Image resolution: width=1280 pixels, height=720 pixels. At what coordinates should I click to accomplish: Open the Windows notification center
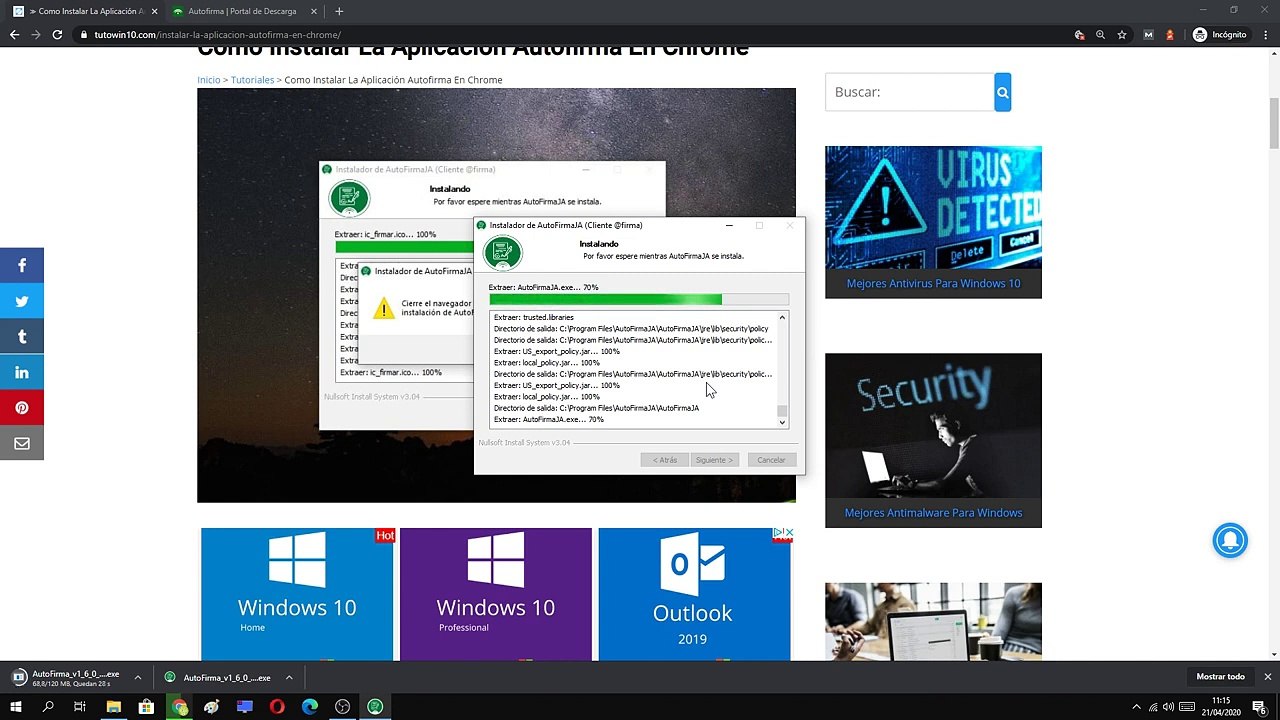[1259, 707]
